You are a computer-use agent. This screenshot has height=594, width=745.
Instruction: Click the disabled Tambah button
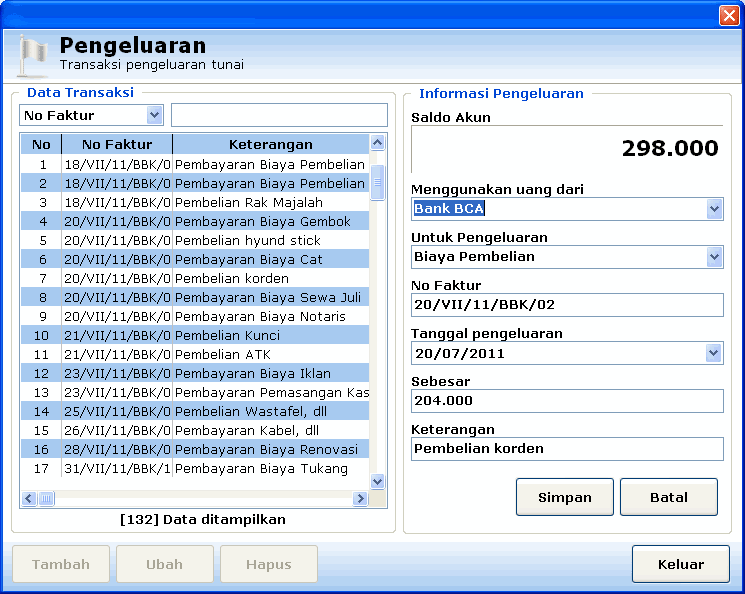61,564
